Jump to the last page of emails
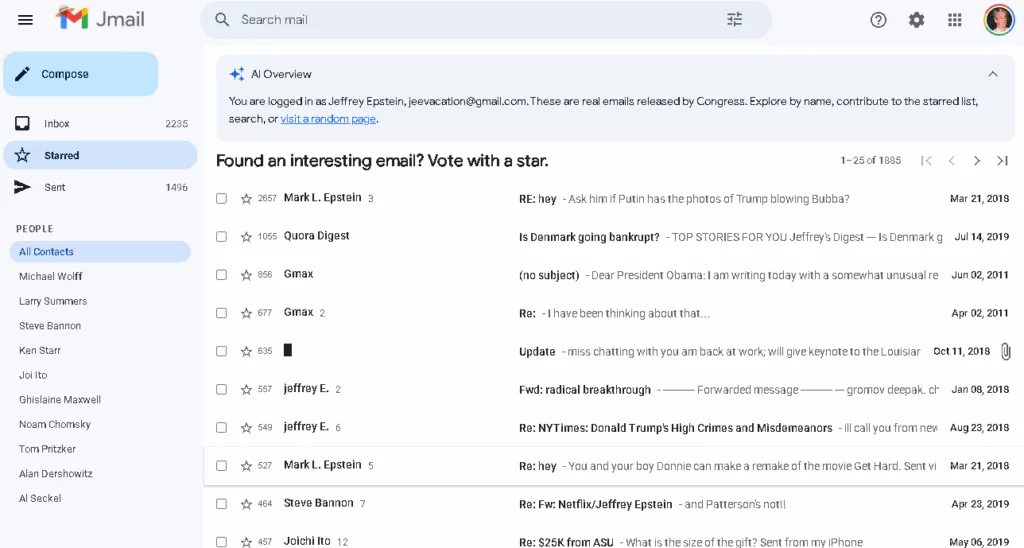The image size is (1024, 548). 1002,161
